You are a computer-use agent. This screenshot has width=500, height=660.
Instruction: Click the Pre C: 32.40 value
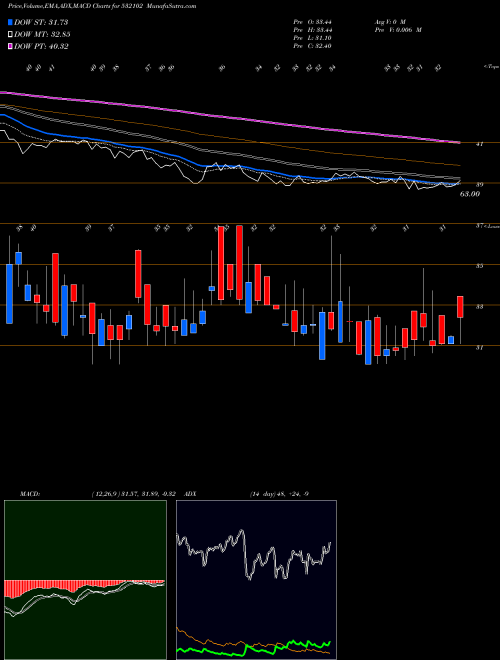[313, 46]
